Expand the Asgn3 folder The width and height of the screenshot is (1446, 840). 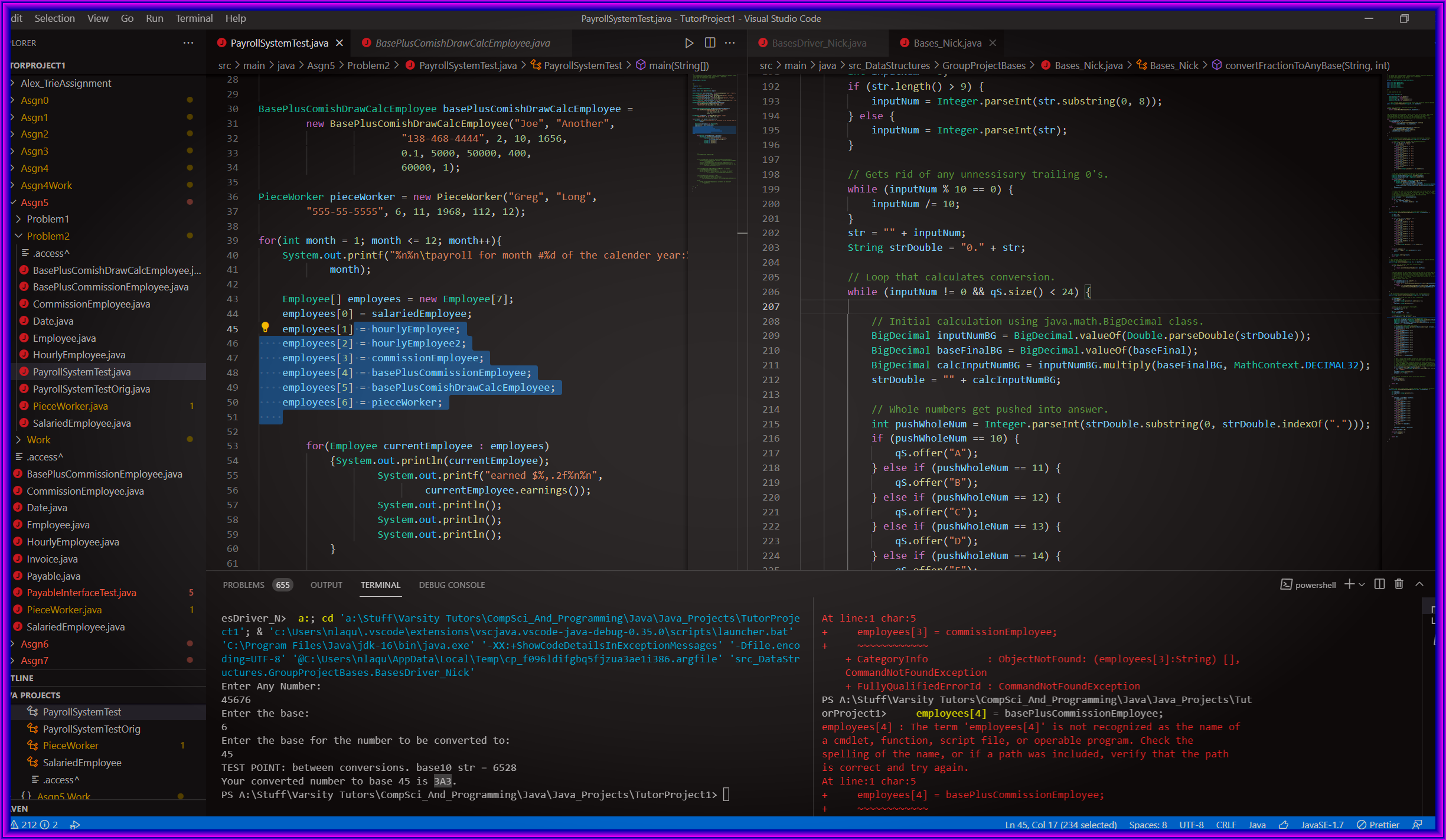(x=34, y=151)
